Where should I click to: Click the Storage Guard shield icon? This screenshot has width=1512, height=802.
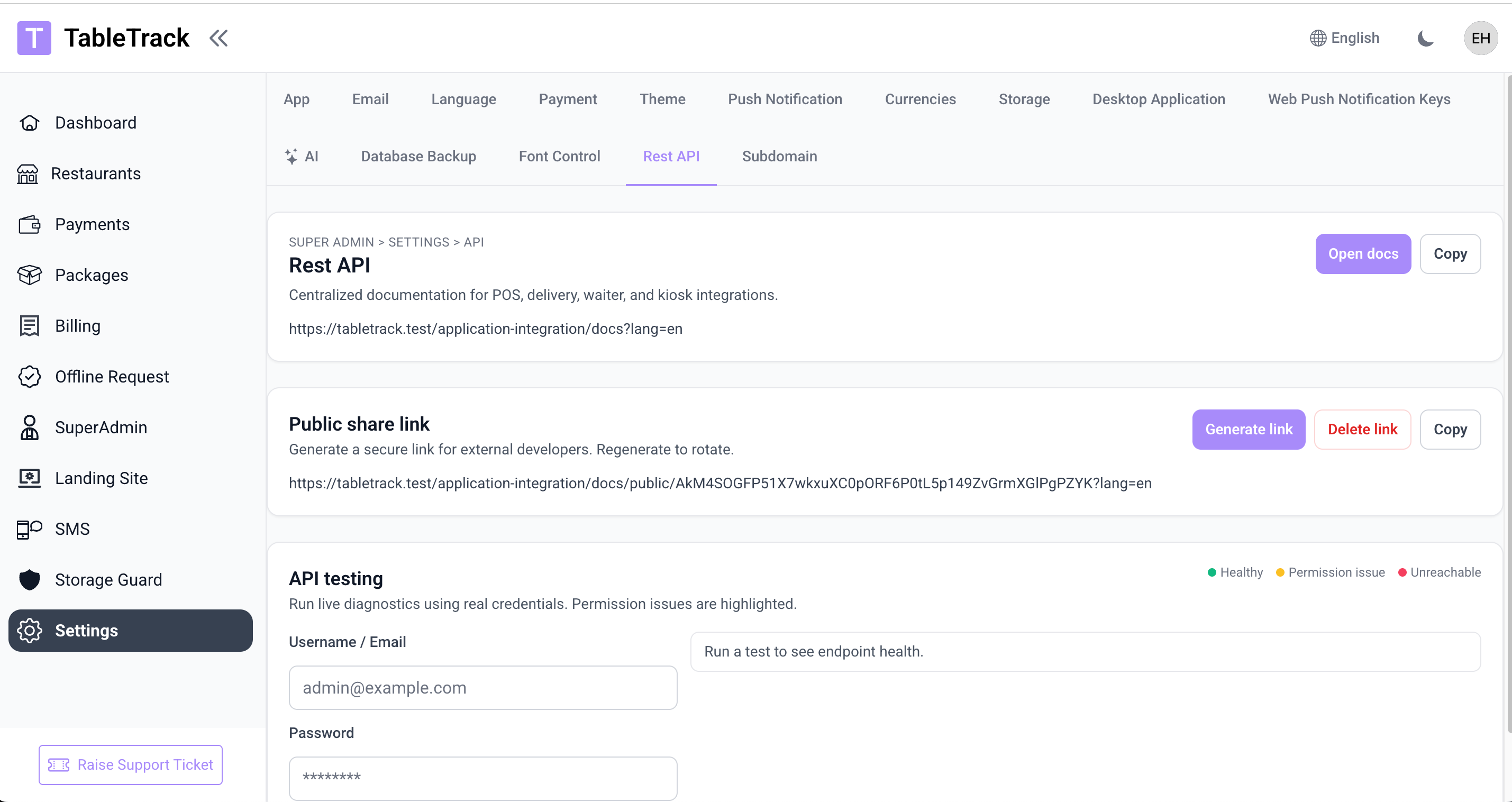pyautogui.click(x=29, y=579)
